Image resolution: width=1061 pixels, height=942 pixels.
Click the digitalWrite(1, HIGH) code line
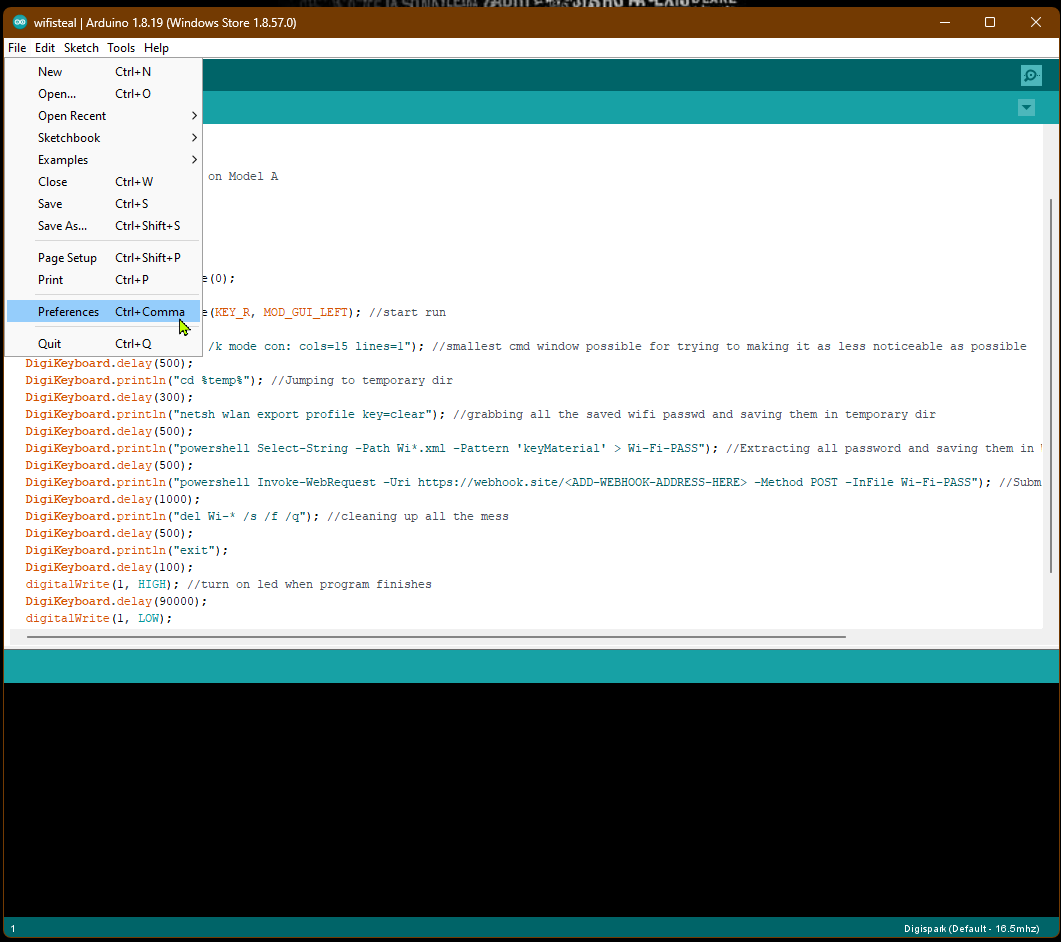pyautogui.click(x=228, y=584)
